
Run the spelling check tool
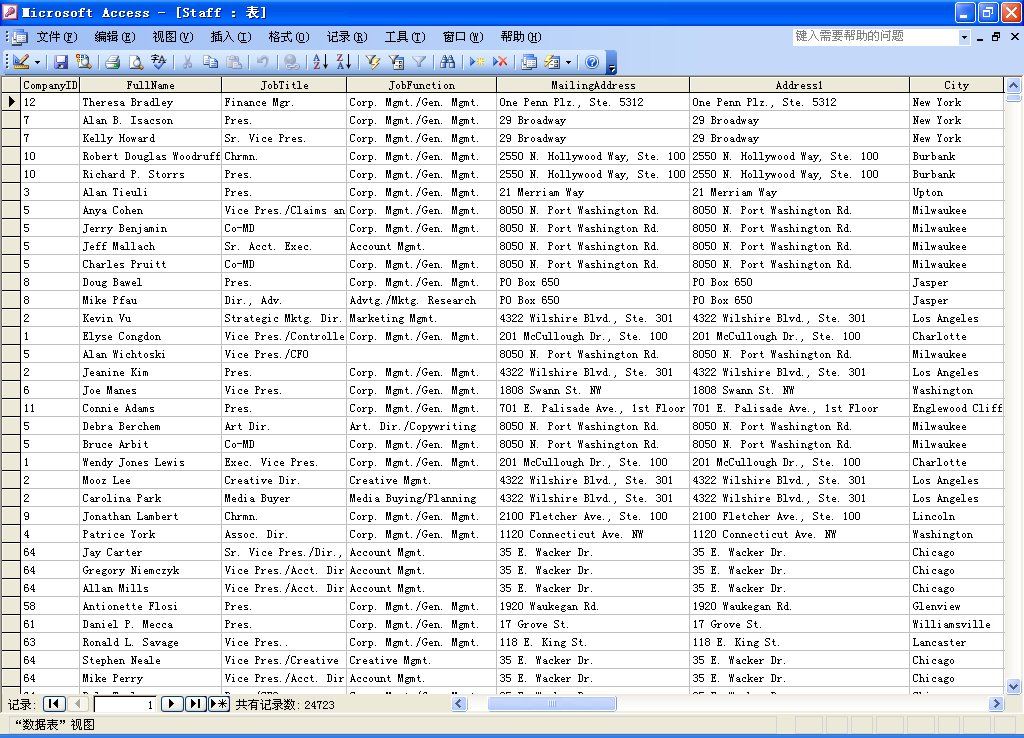[158, 62]
